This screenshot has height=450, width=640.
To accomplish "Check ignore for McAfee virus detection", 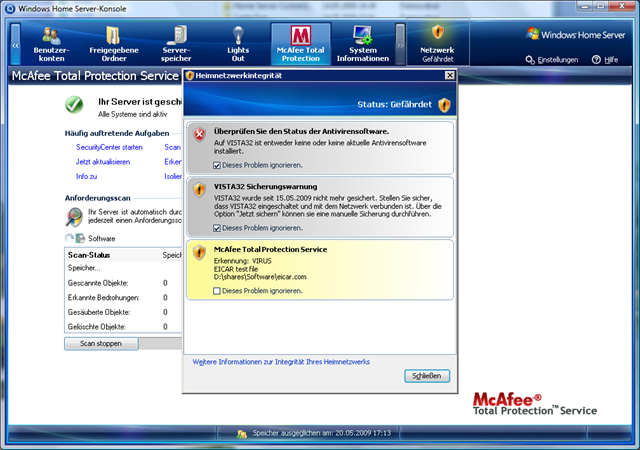I will tap(217, 291).
